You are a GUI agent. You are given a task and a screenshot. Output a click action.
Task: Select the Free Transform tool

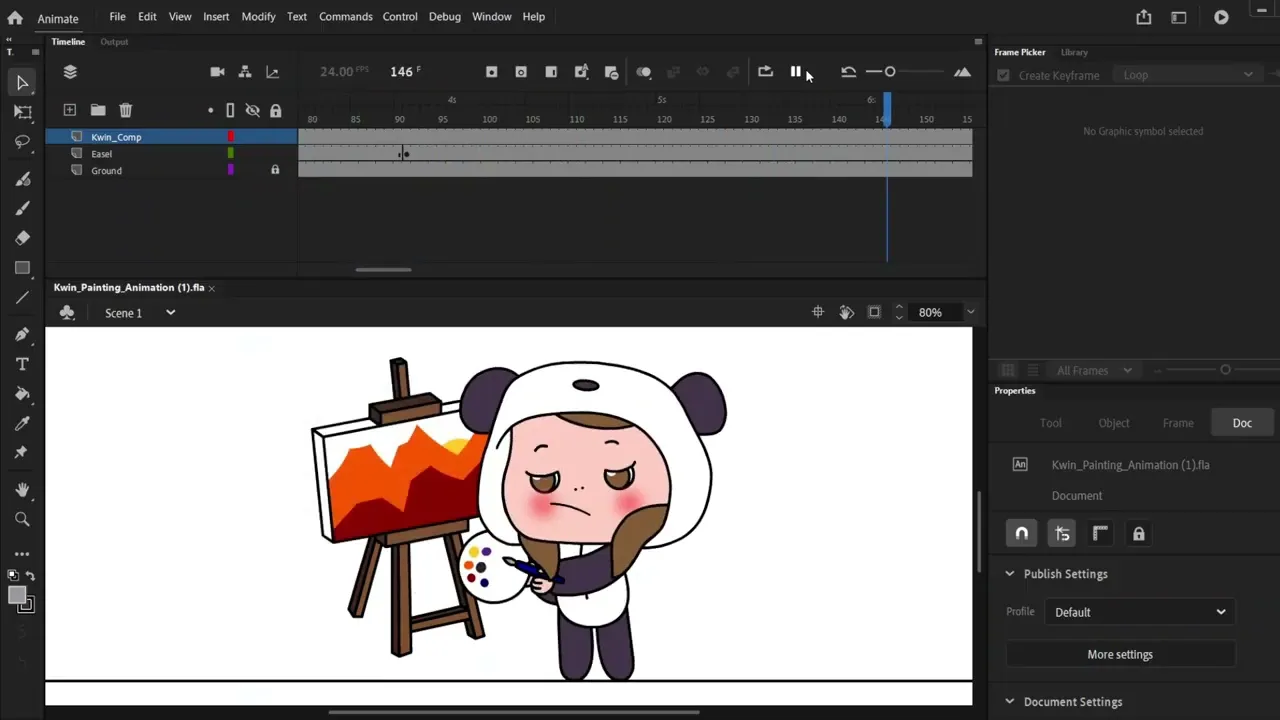point(22,112)
